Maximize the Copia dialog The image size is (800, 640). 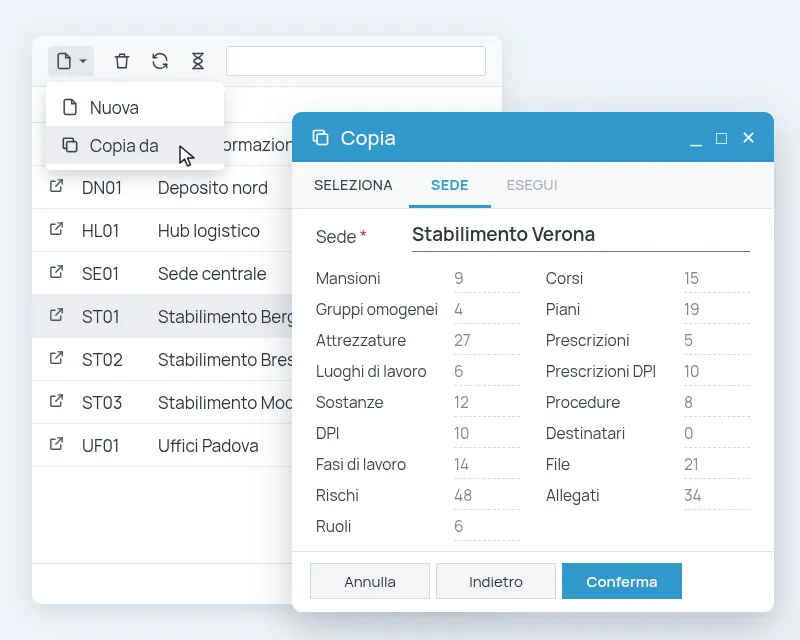pyautogui.click(x=721, y=138)
